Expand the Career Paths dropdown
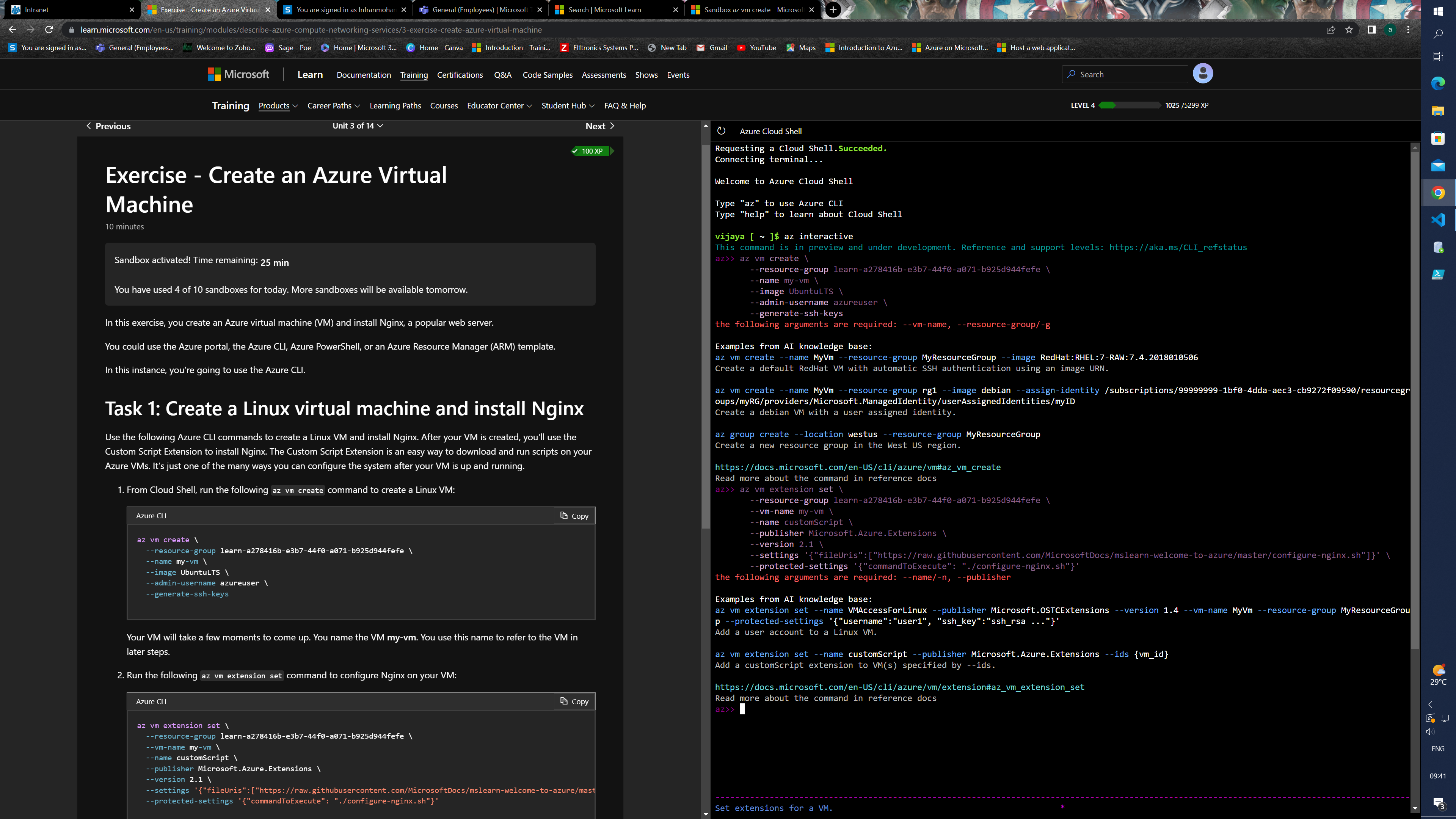1456x819 pixels. [x=334, y=106]
